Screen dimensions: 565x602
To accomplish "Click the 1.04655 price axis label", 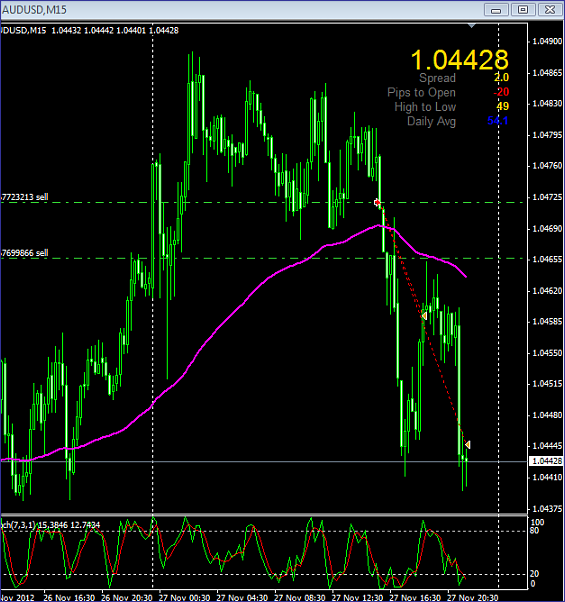I will coord(547,260).
